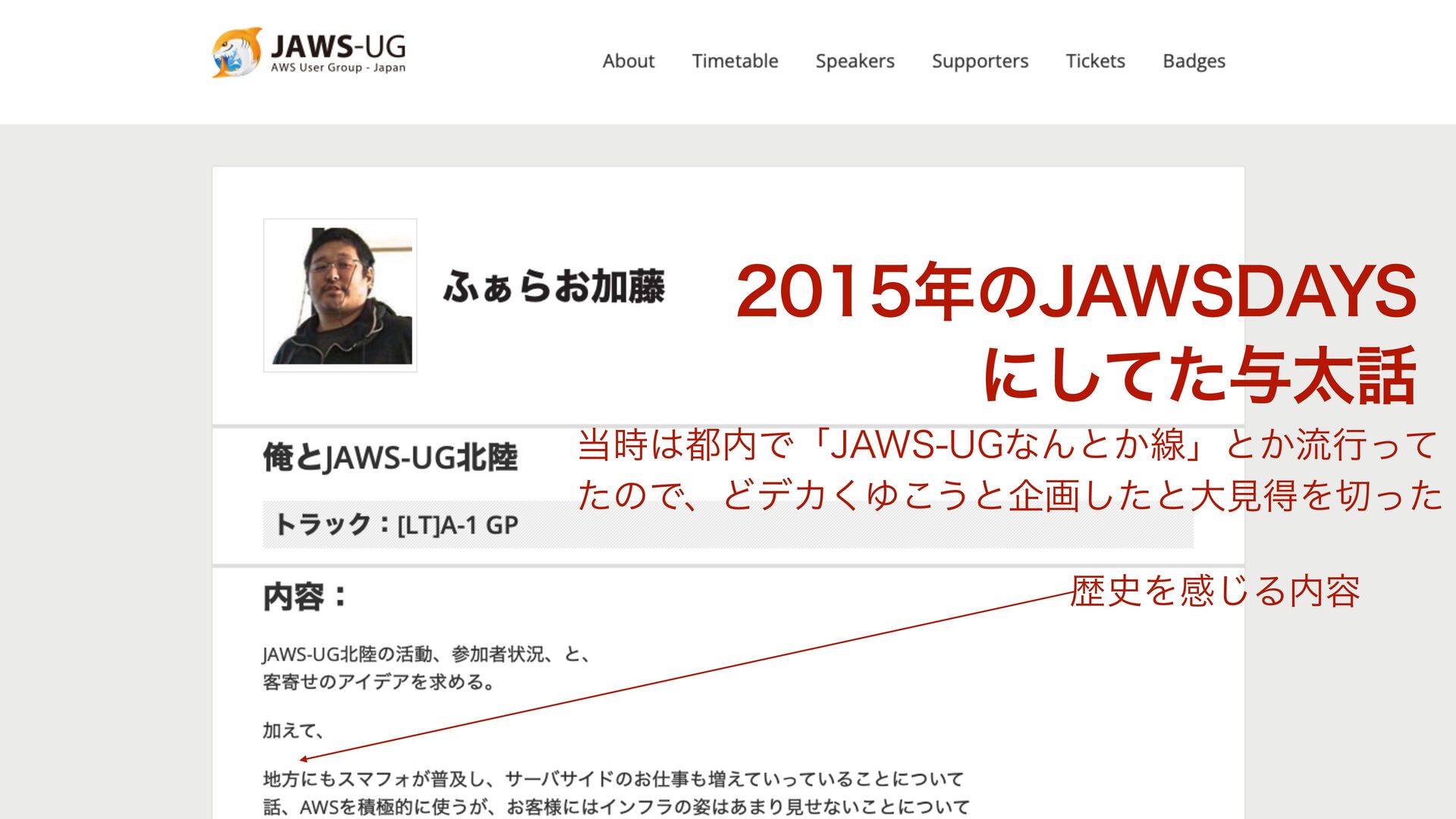Click the session title 俺とJAWS-UG北陸

click(x=391, y=458)
